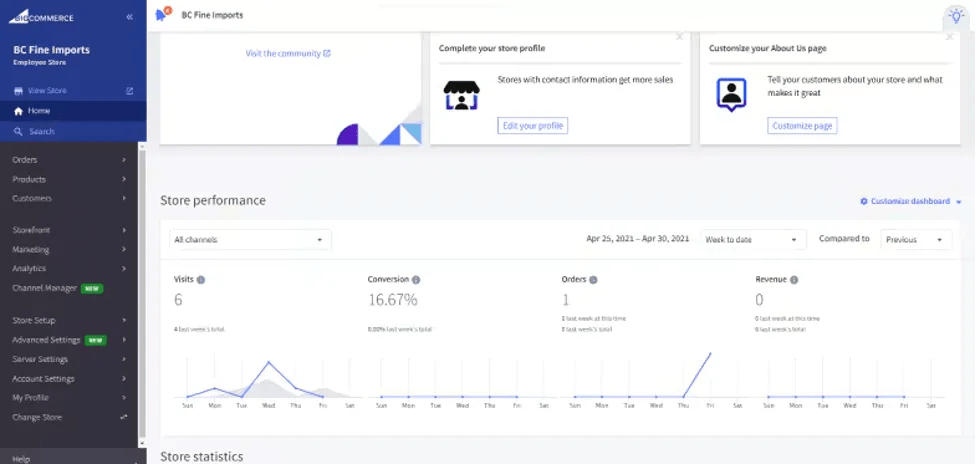Dismiss the Complete your store profile card
This screenshot has width=977, height=464.
coord(679,37)
